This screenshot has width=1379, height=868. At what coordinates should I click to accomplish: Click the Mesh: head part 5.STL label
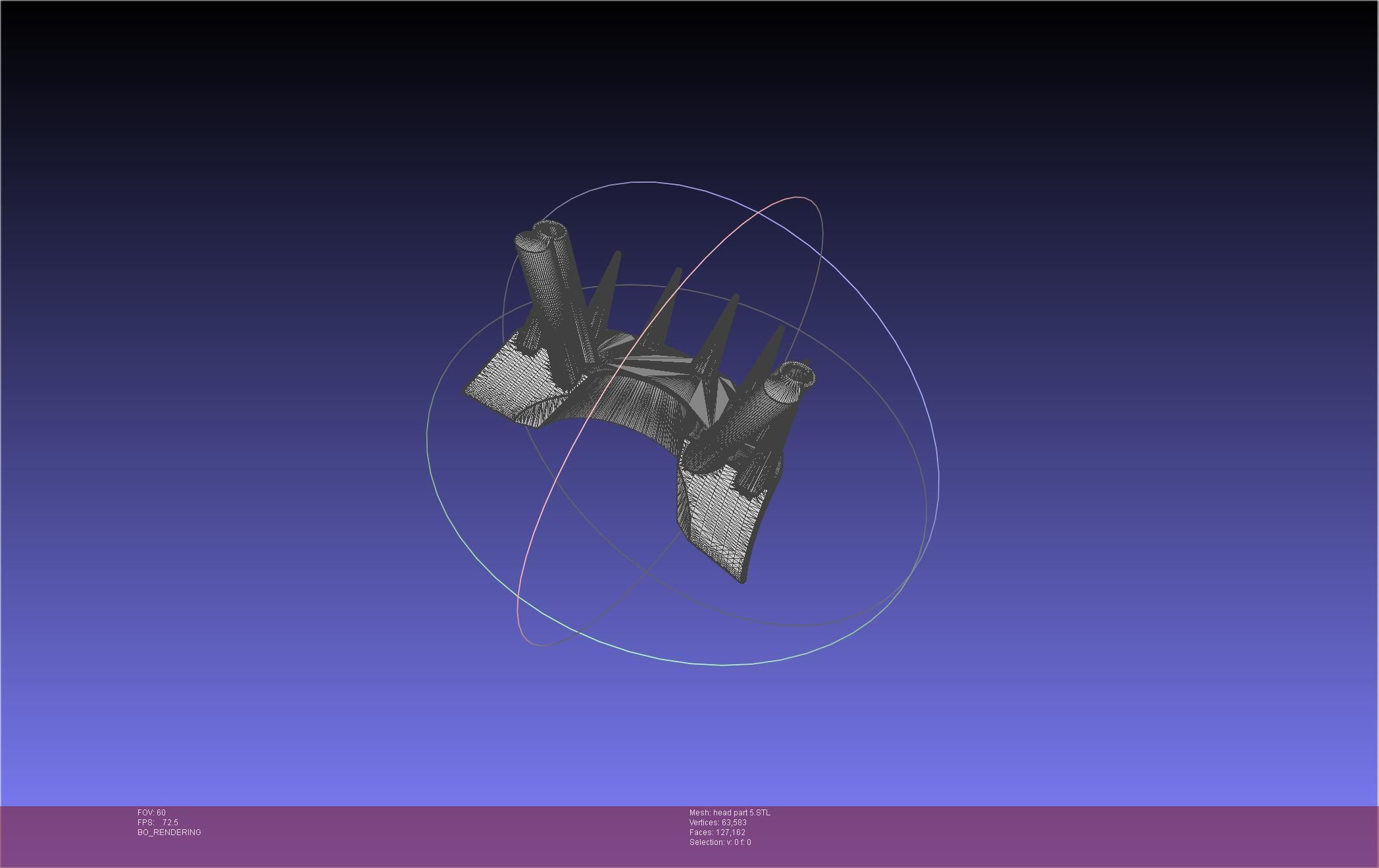click(x=730, y=813)
